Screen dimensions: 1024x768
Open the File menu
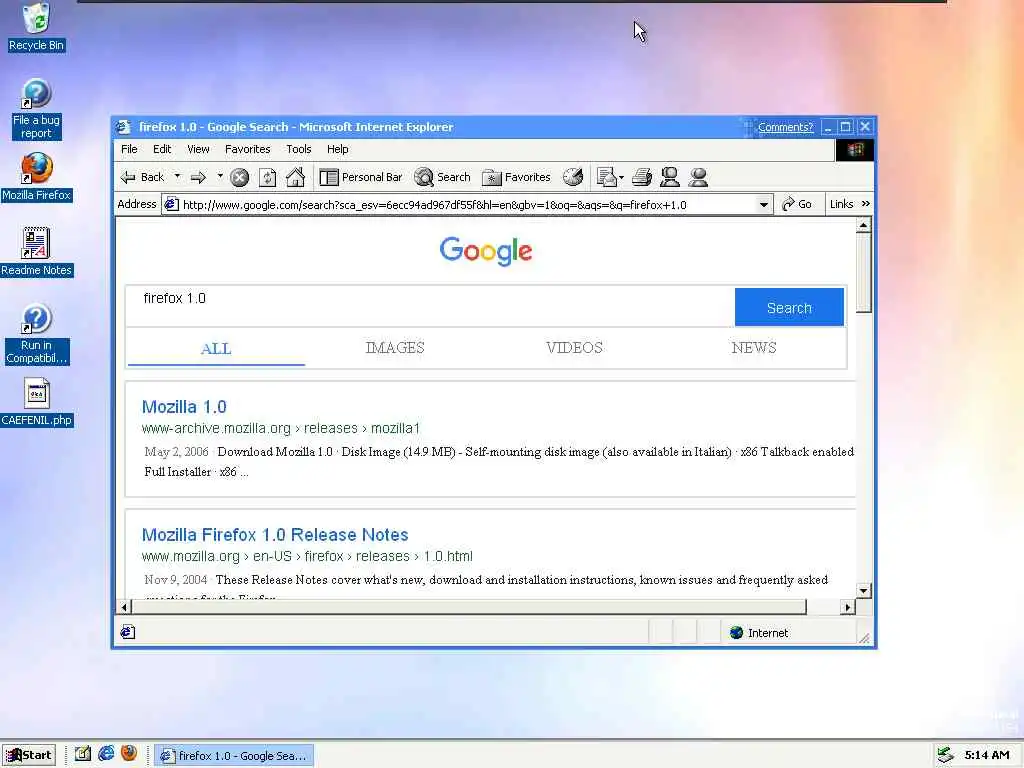pyautogui.click(x=129, y=149)
